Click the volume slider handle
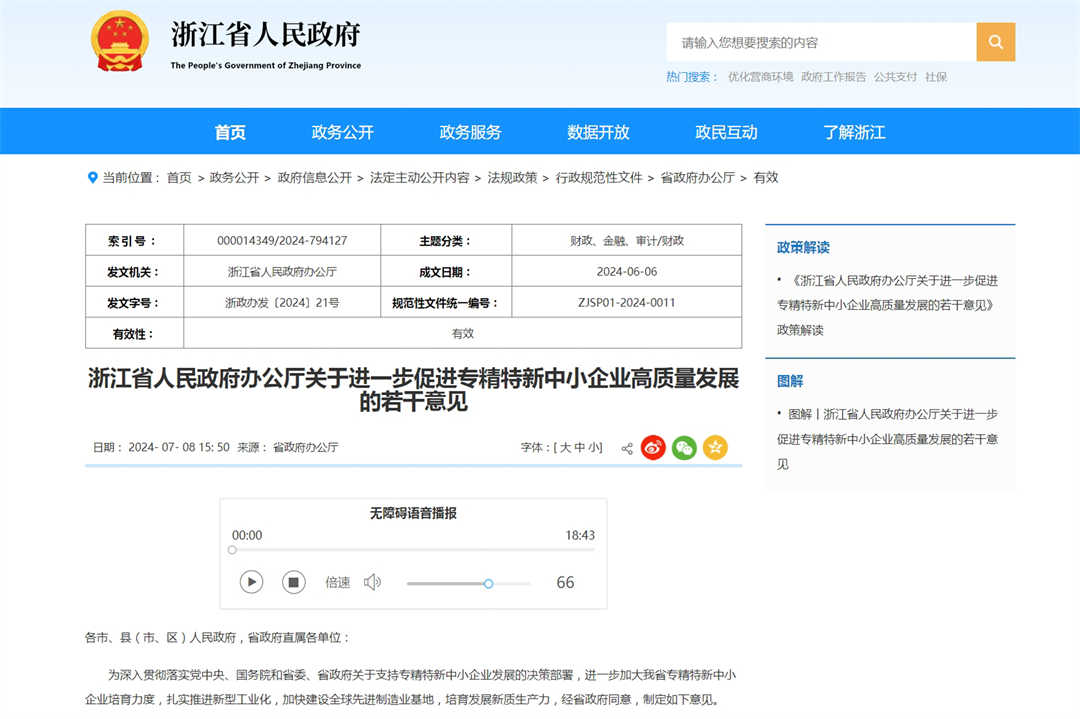This screenshot has height=719, width=1080. [488, 583]
